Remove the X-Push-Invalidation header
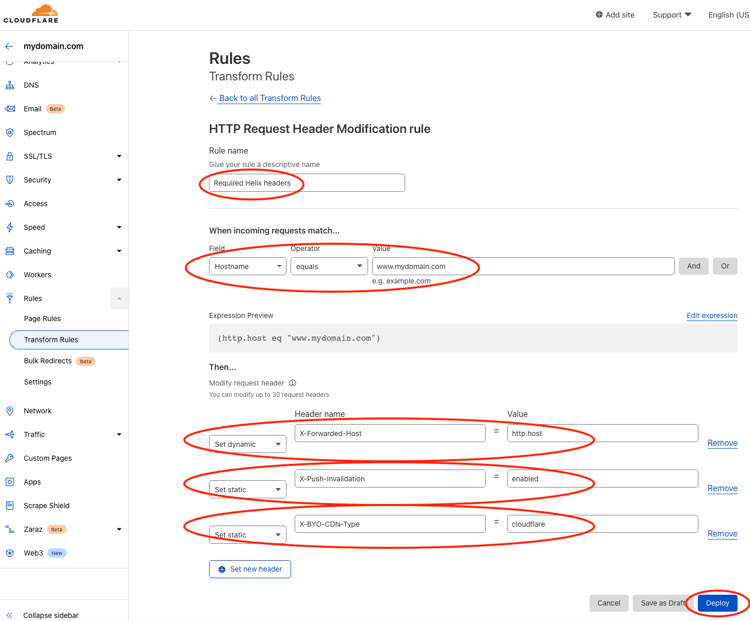Image resolution: width=750 pixels, height=621 pixels. 722,488
